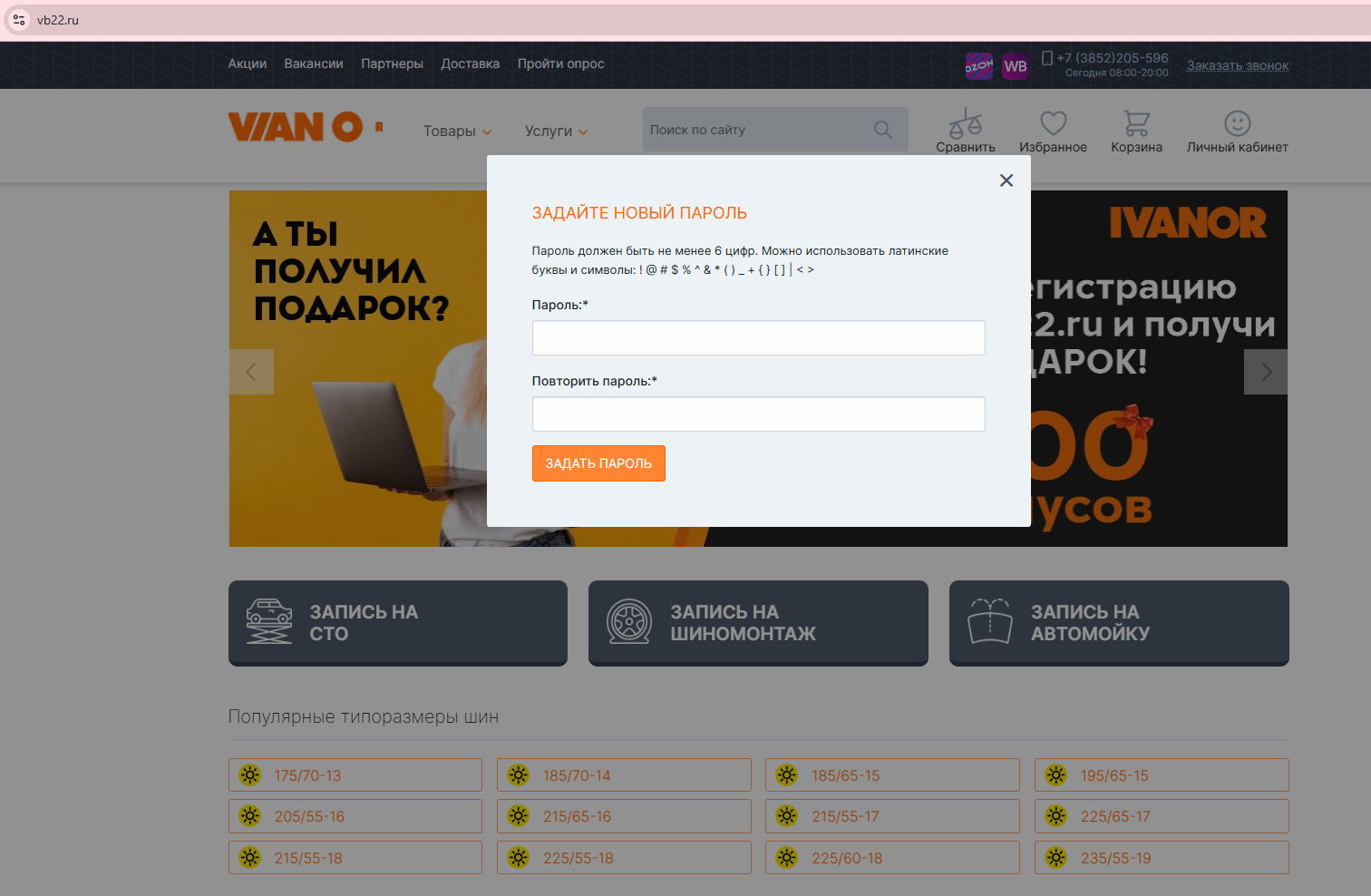The image size is (1371, 896).
Task: Open the Wildberries WB icon
Action: 1016,66
